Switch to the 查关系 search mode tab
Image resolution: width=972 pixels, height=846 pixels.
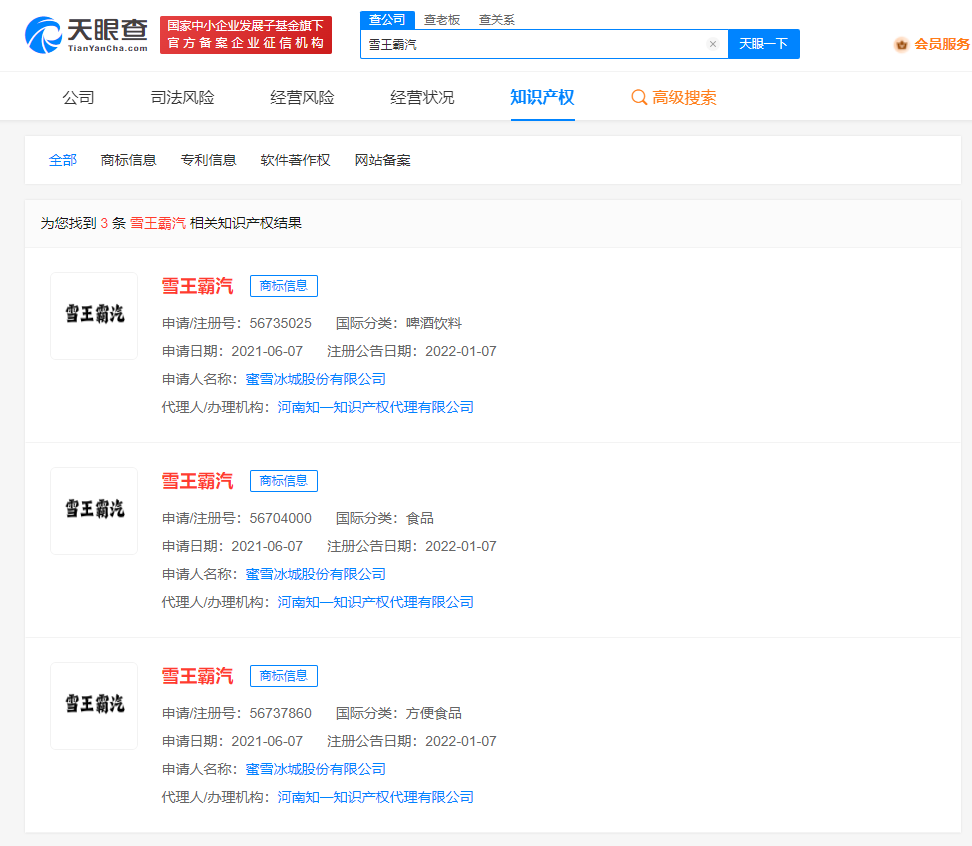[496, 20]
